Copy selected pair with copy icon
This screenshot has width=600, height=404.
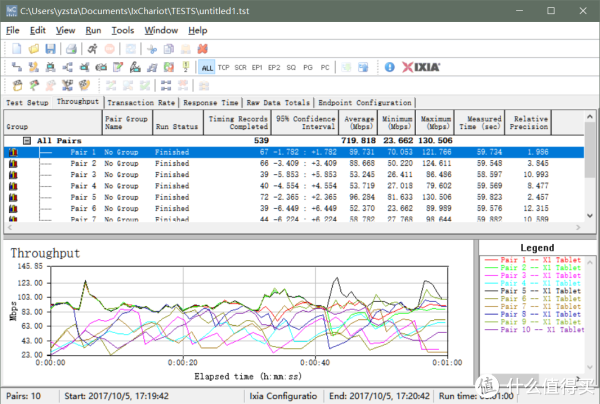(x=169, y=49)
